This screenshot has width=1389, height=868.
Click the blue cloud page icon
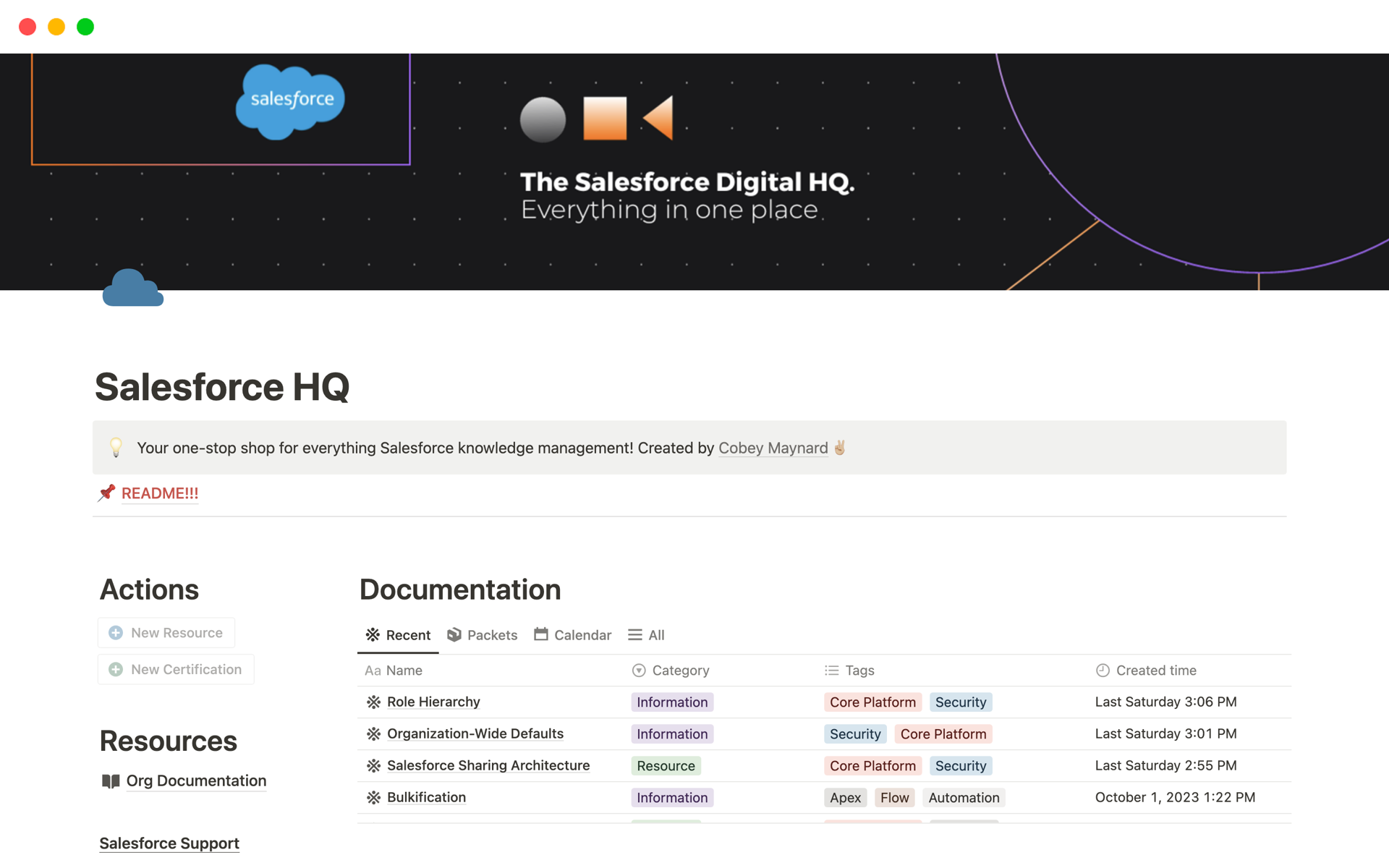(x=132, y=289)
